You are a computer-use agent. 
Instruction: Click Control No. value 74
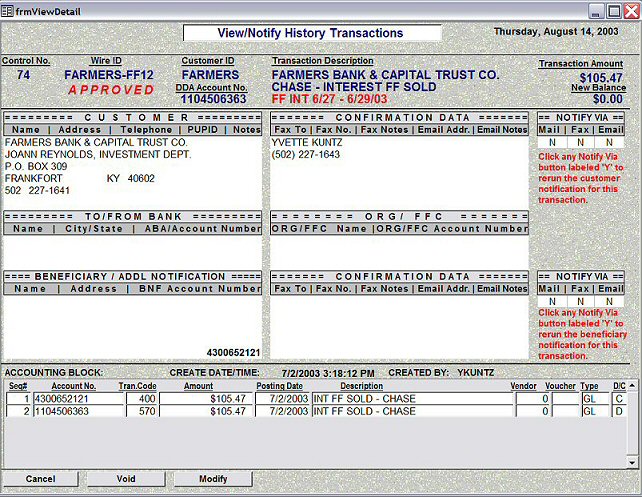tap(23, 75)
